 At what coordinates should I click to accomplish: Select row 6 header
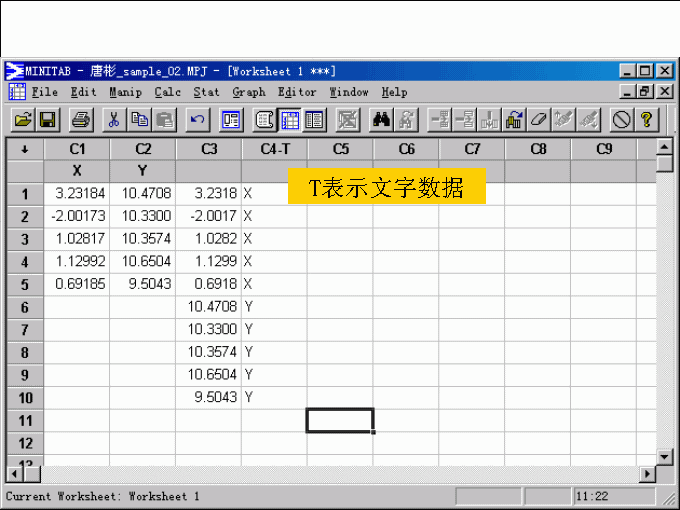point(25,307)
